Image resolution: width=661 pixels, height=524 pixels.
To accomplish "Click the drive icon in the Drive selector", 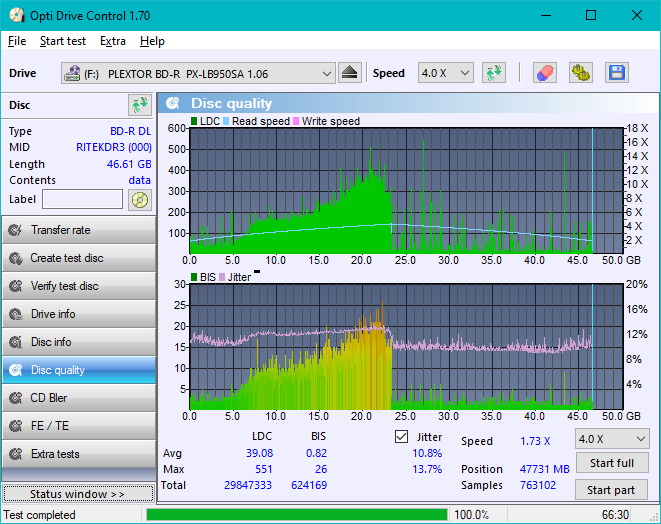I will click(x=72, y=73).
